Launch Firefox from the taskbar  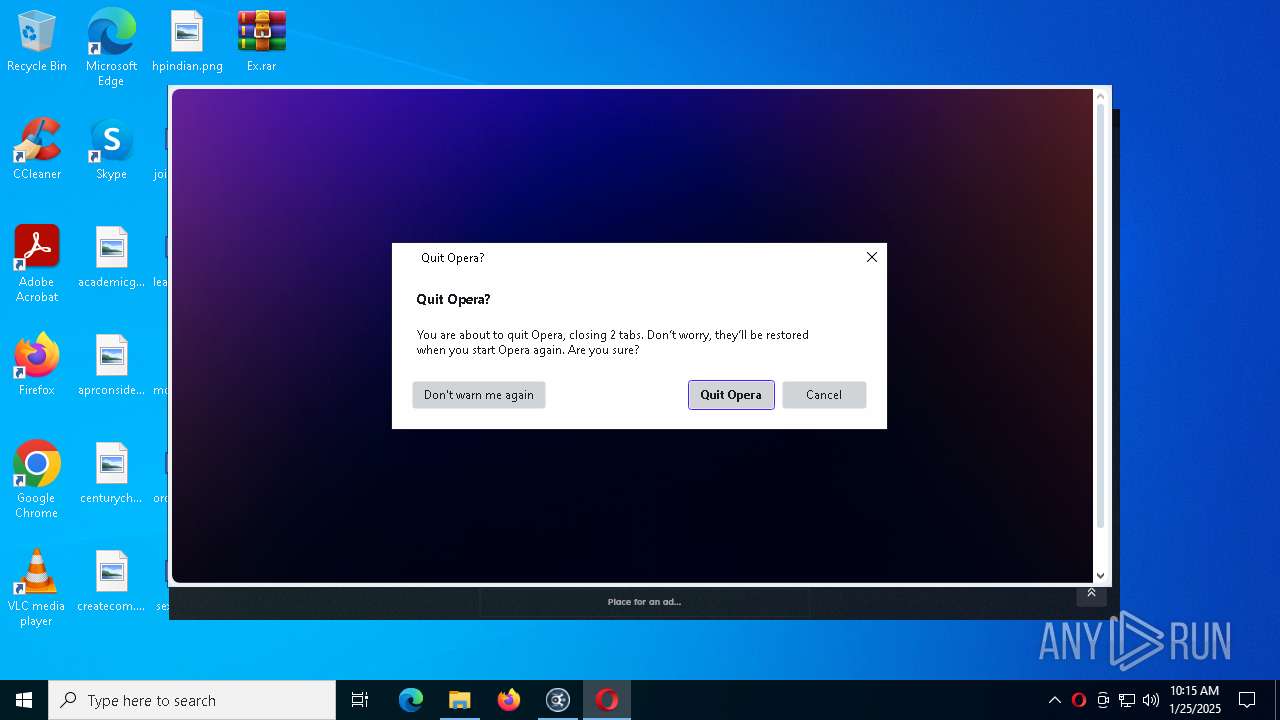(x=508, y=700)
